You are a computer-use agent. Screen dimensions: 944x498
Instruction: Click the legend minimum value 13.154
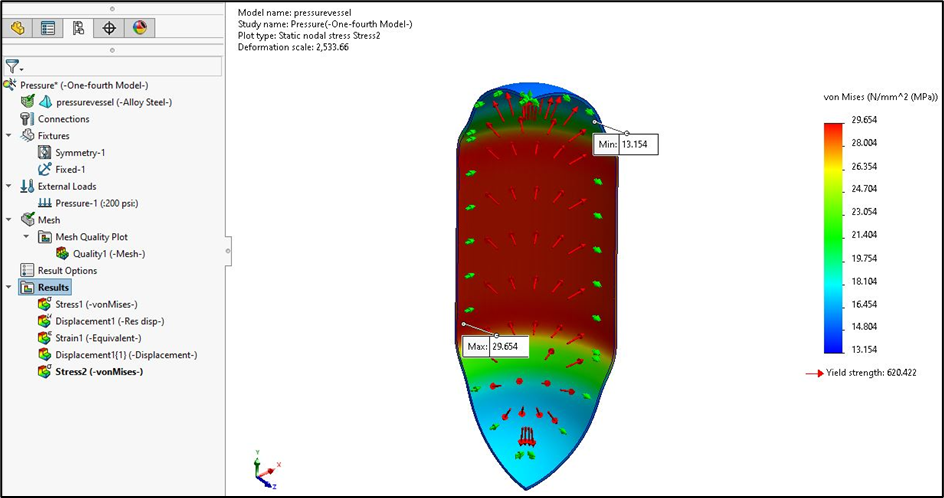(x=864, y=349)
